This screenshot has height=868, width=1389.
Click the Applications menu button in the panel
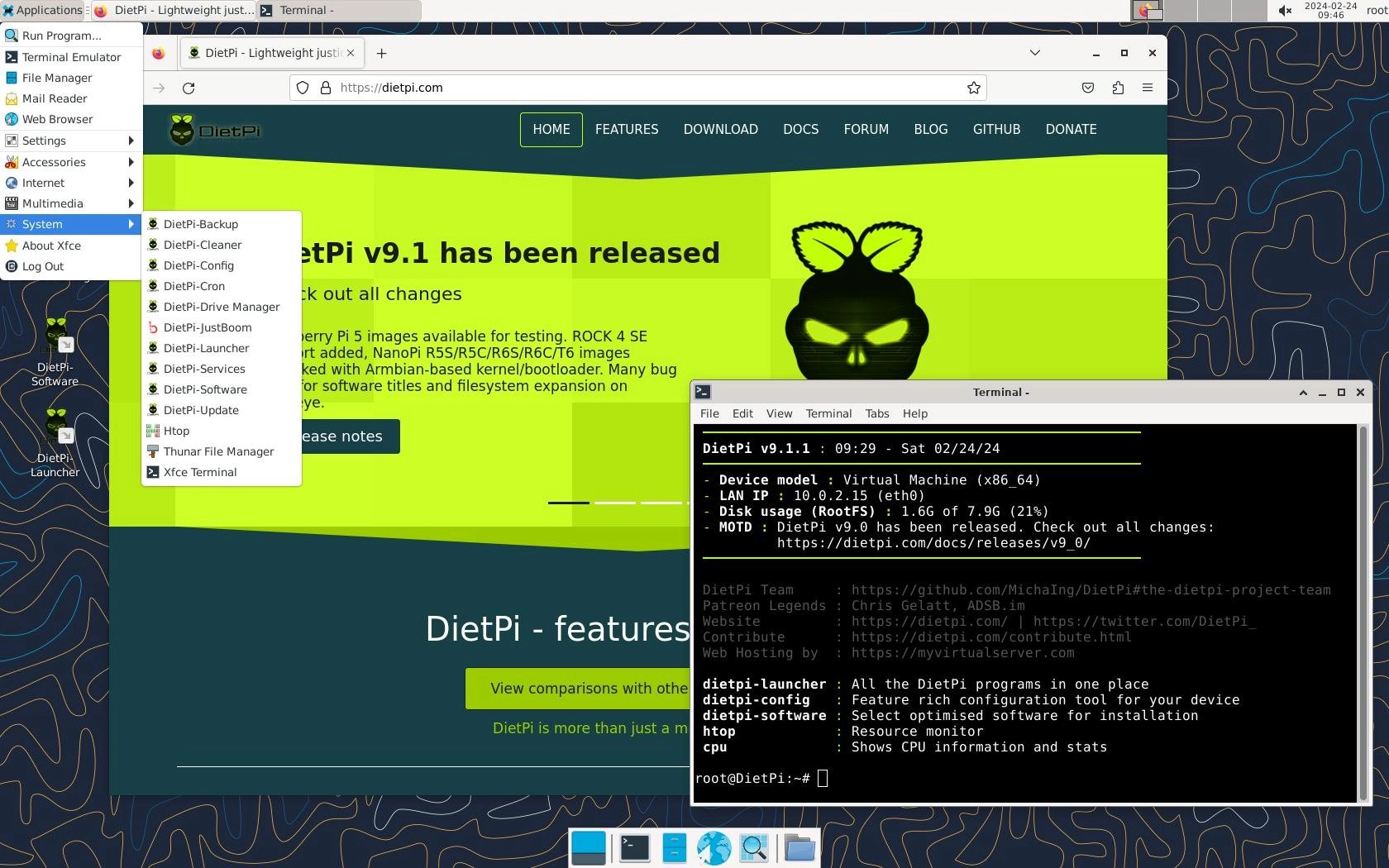pyautogui.click(x=42, y=11)
